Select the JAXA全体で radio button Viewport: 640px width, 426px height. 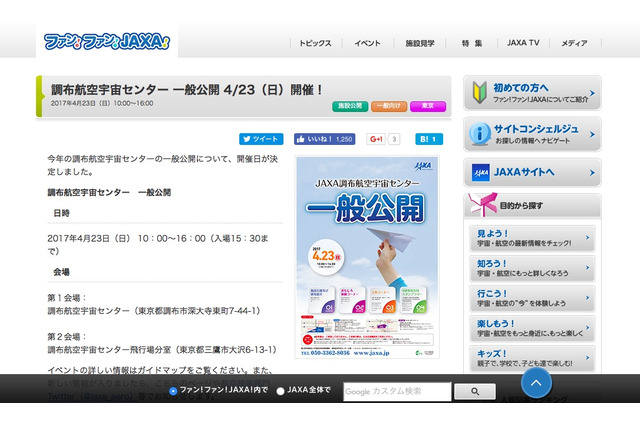tap(280, 391)
